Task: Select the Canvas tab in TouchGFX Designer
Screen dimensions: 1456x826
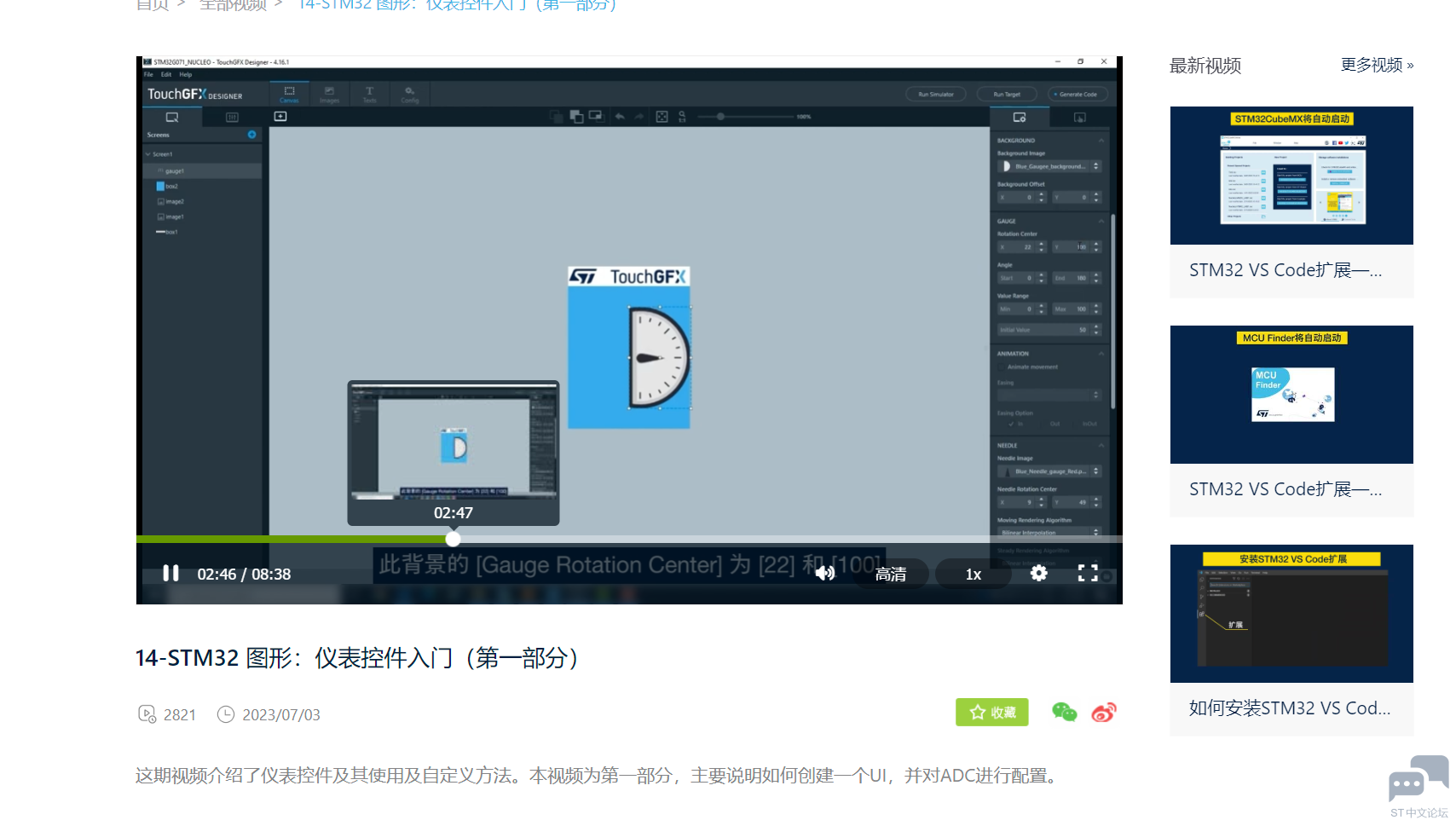Action: pos(289,94)
